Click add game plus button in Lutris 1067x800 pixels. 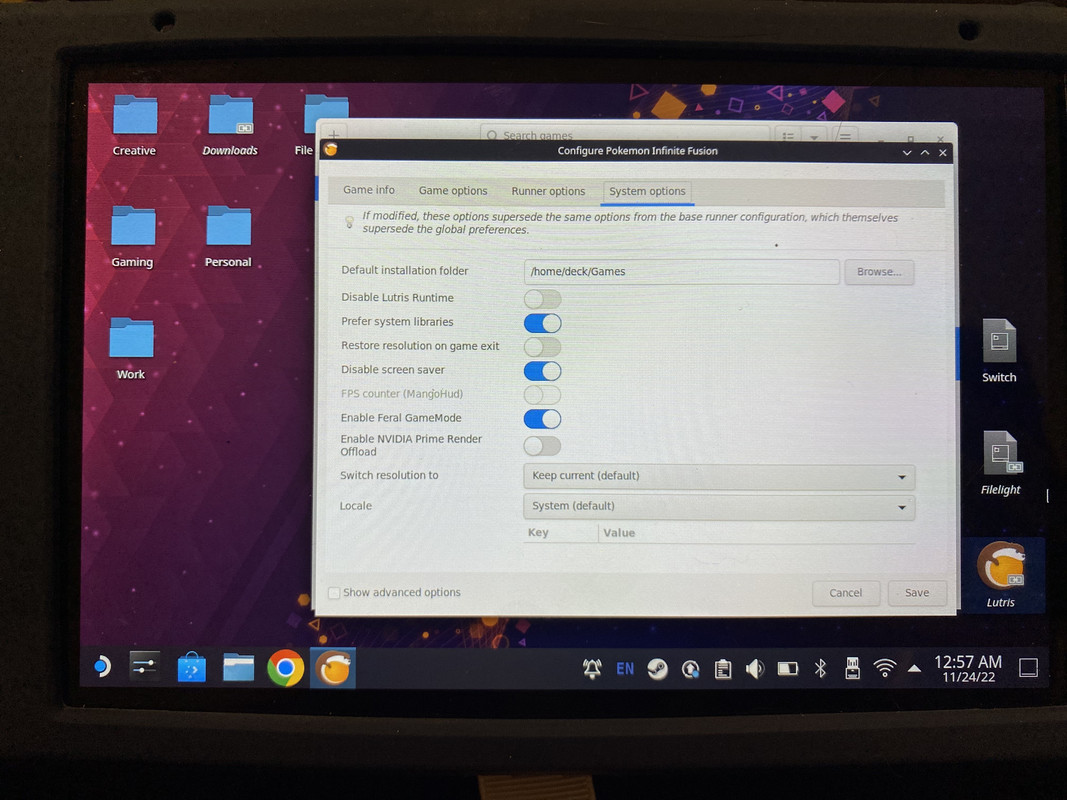pos(334,134)
